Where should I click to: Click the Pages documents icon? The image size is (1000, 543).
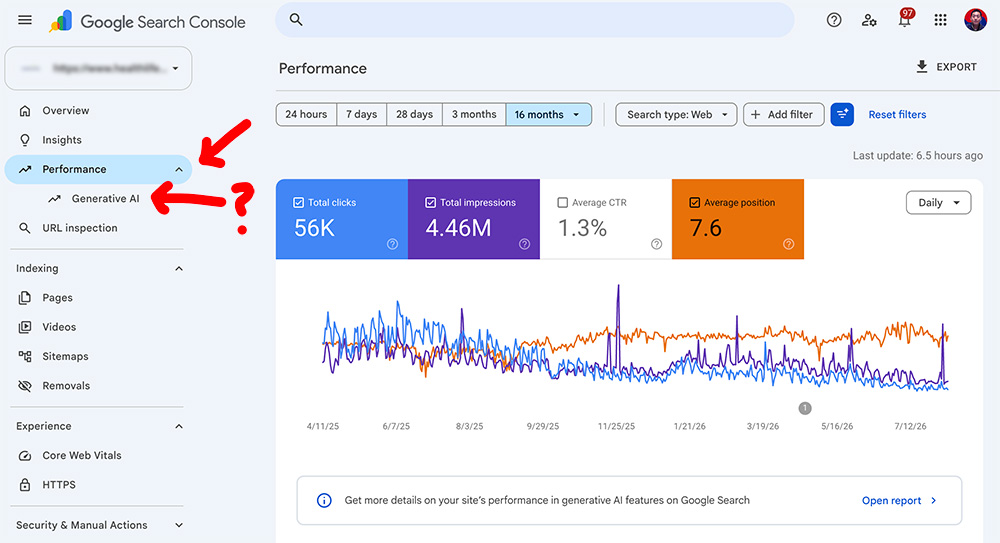click(x=25, y=297)
